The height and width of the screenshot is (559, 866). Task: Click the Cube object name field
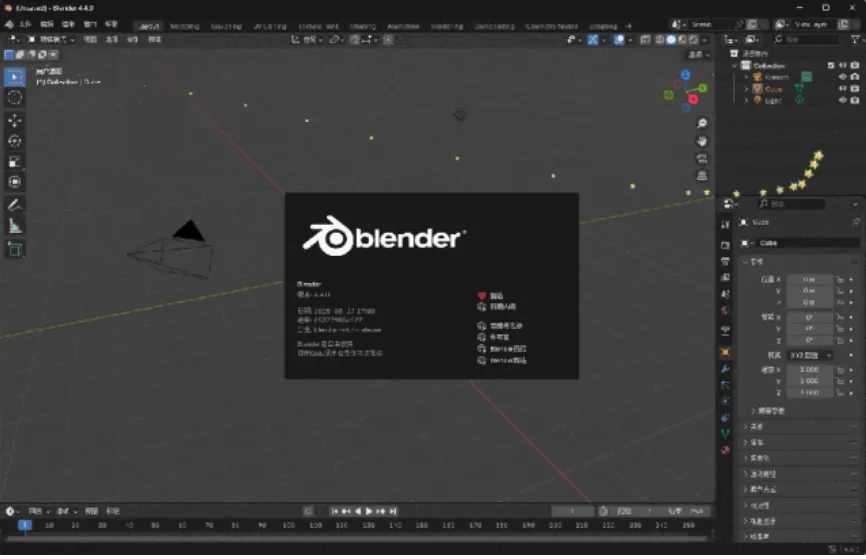800,243
